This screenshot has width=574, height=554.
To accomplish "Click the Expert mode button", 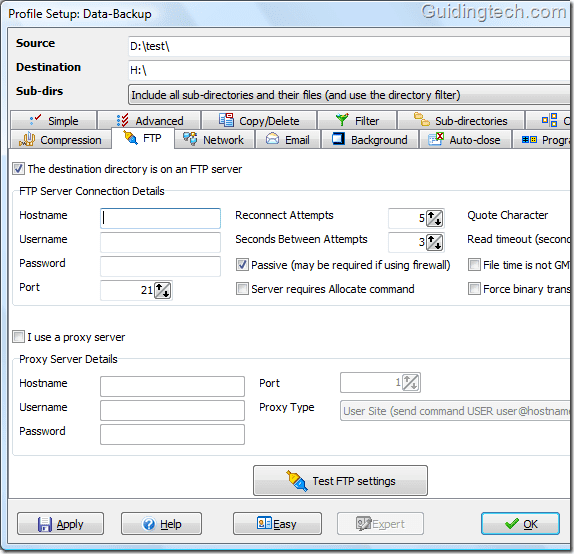I will [380, 524].
